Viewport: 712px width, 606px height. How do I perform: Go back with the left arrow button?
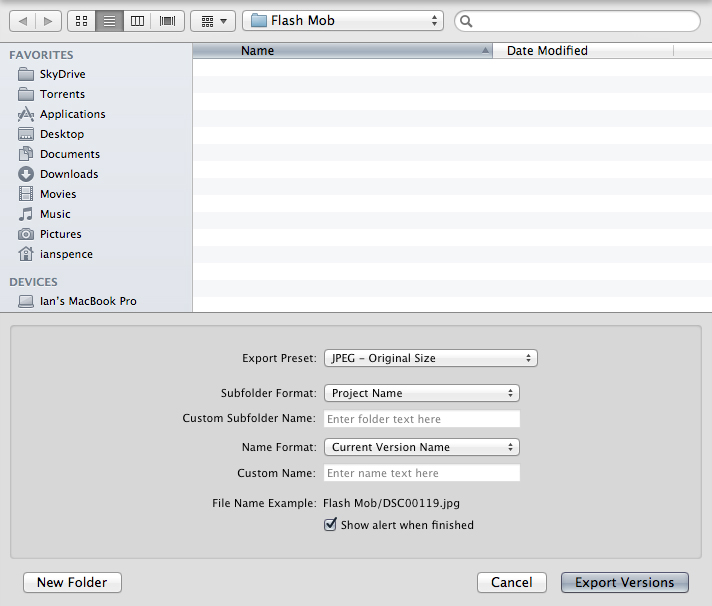coord(22,21)
